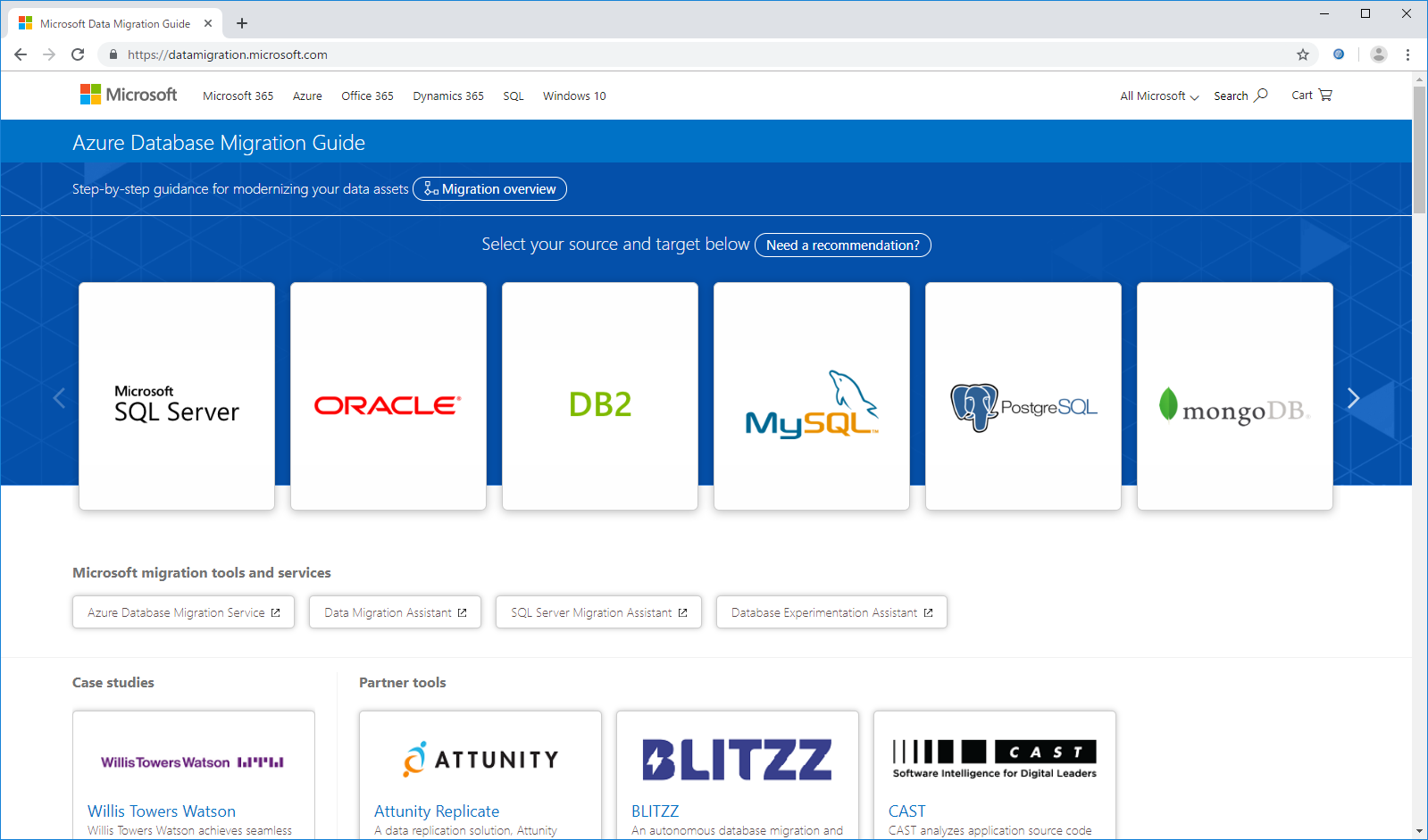Viewport: 1428px width, 840px height.
Task: Click Need a recommendation? button
Action: (x=843, y=245)
